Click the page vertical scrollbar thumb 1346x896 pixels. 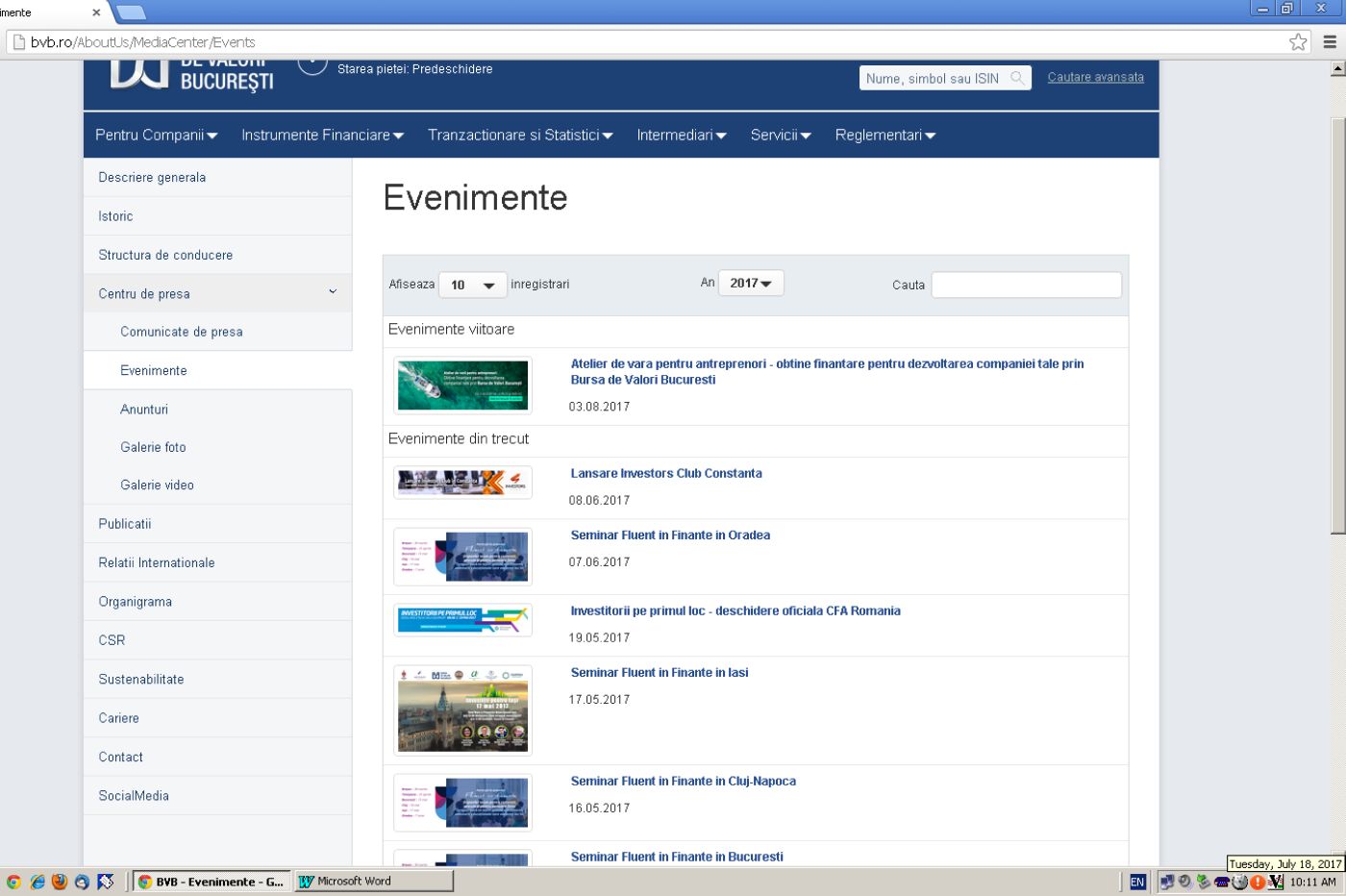pyautogui.click(x=1337, y=324)
